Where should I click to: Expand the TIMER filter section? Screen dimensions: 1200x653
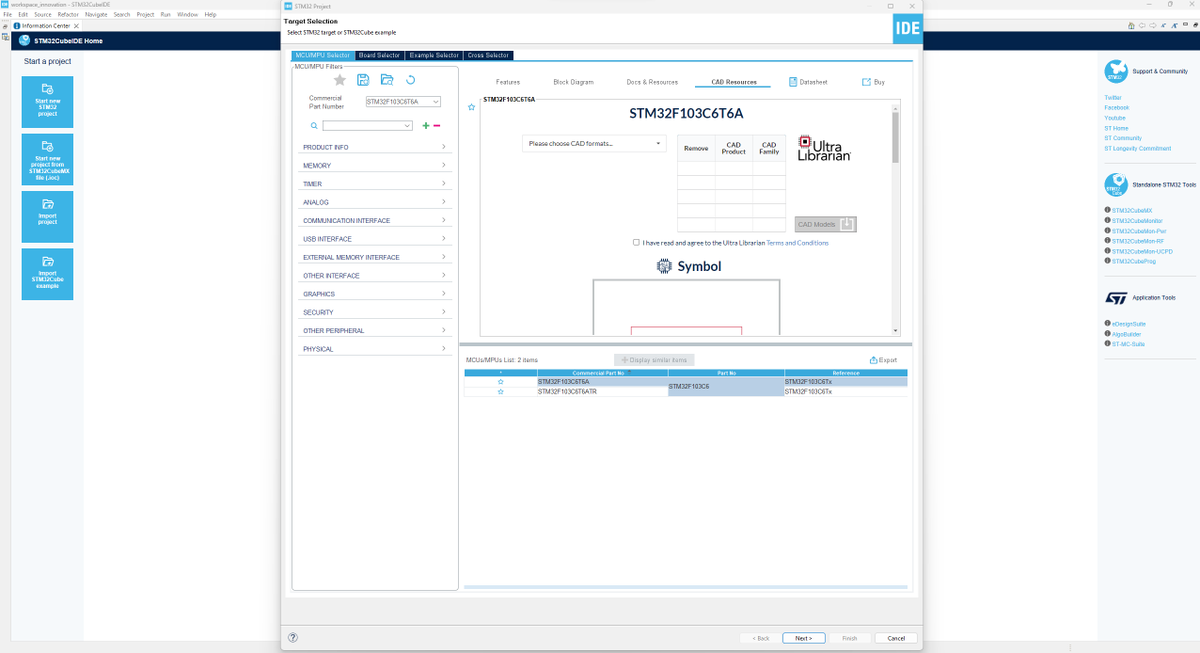click(374, 184)
